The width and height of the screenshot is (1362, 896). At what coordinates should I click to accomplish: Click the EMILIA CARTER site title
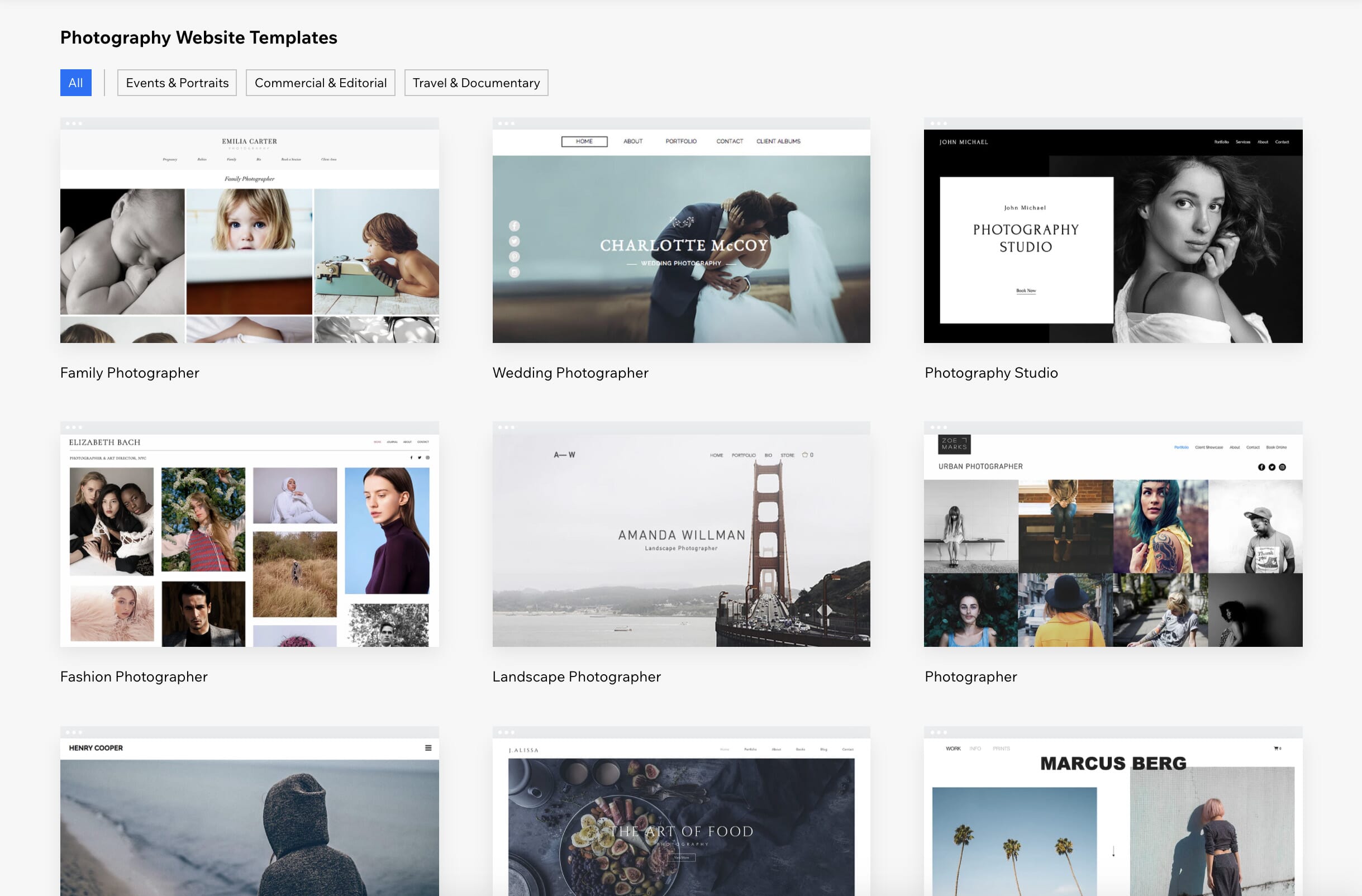[x=250, y=141]
